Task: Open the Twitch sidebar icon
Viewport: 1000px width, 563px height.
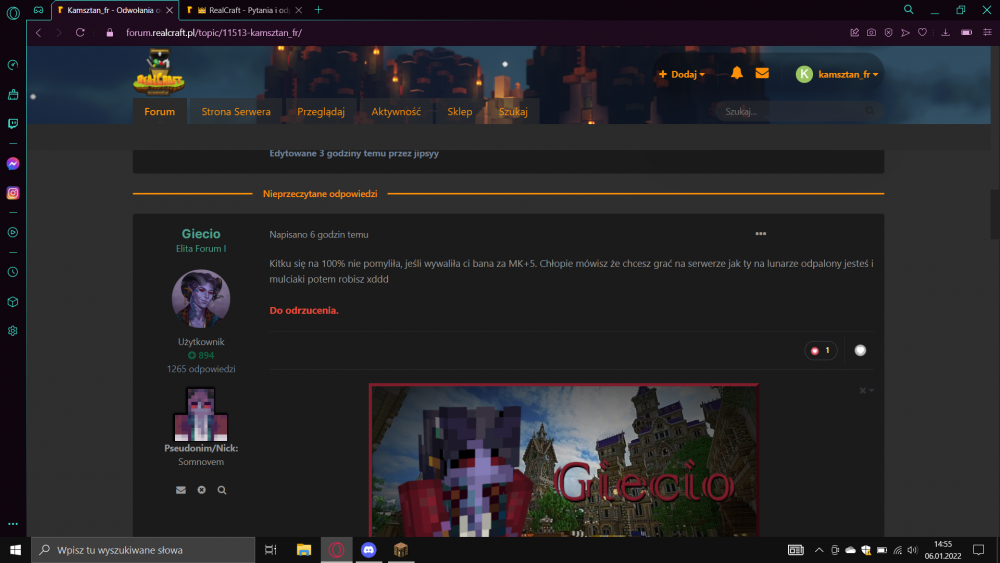Action: [13, 124]
